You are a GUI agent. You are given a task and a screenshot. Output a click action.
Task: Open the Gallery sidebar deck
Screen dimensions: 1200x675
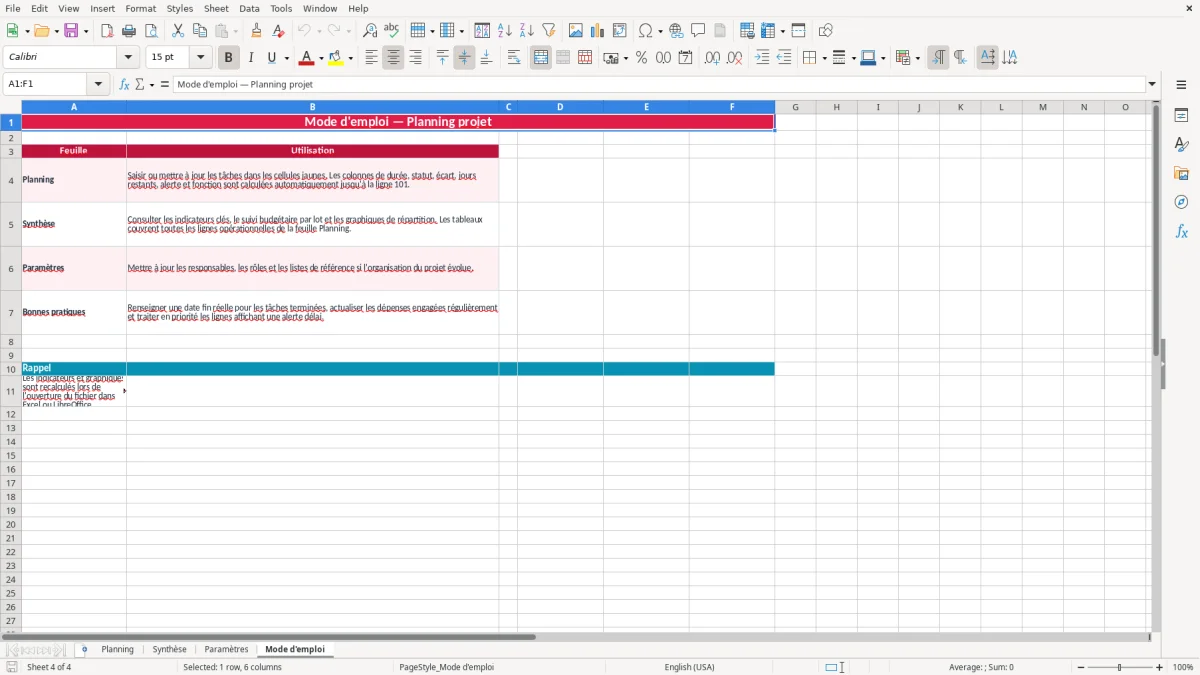[x=1181, y=174]
